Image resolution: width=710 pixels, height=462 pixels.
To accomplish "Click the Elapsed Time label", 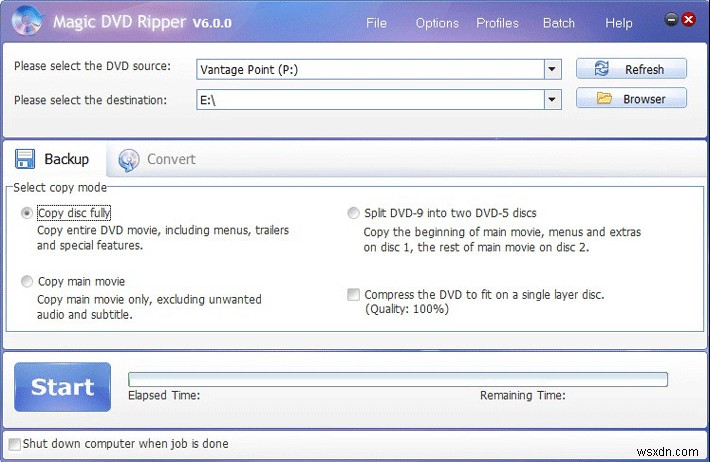I will pos(164,395).
